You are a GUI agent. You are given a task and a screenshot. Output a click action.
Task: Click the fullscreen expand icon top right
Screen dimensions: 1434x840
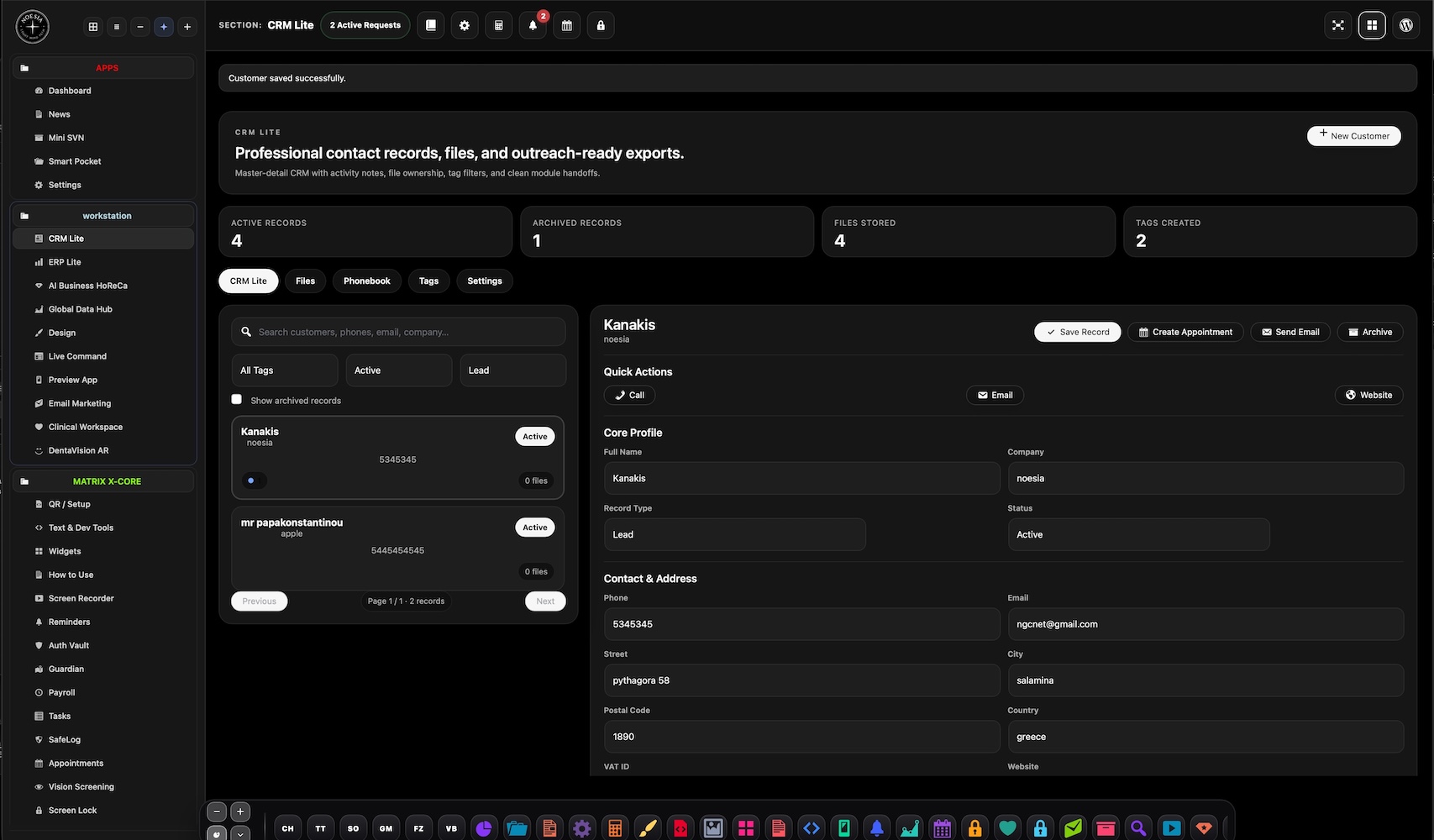coord(1338,25)
